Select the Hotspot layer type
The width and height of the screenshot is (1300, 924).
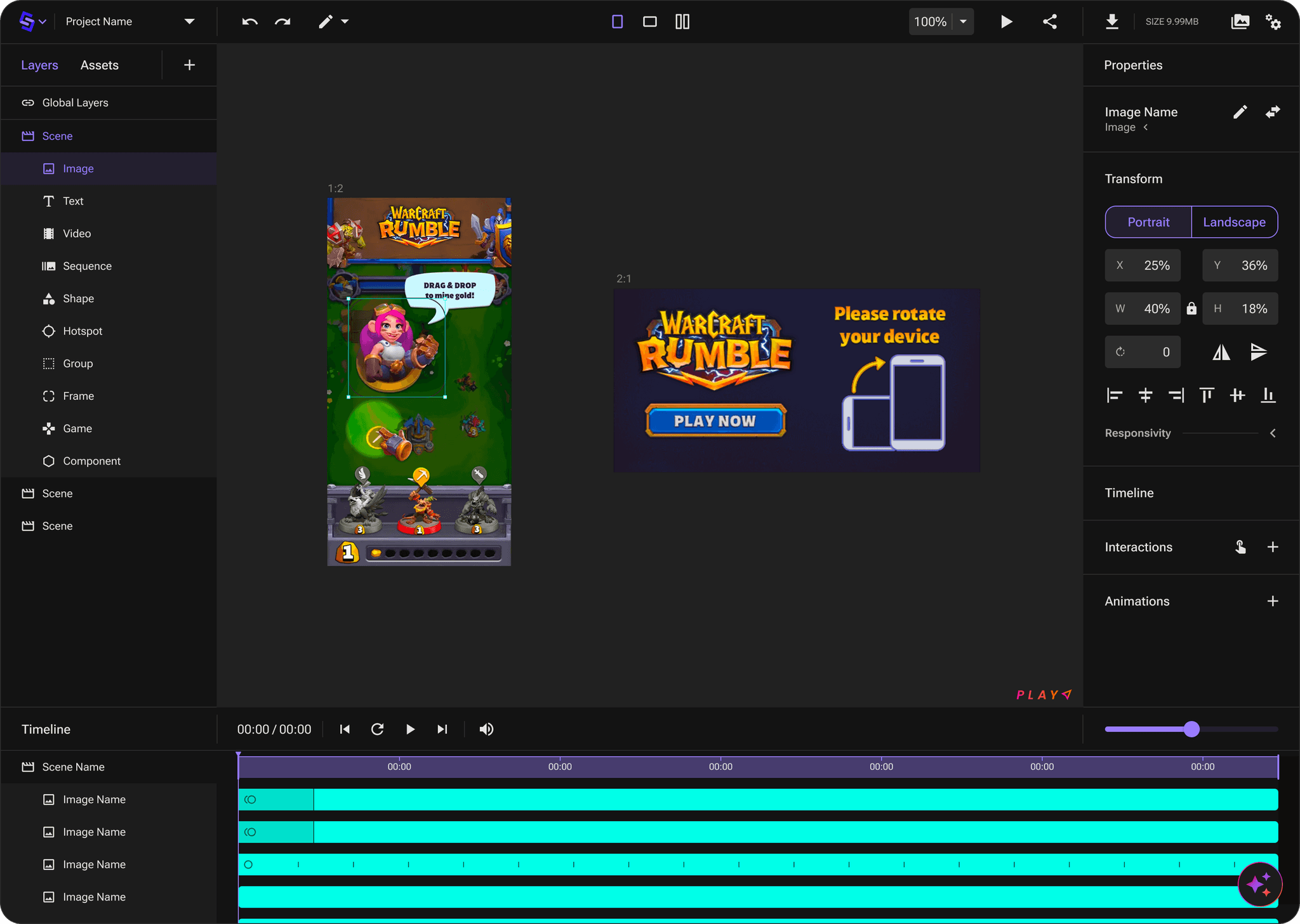click(83, 331)
